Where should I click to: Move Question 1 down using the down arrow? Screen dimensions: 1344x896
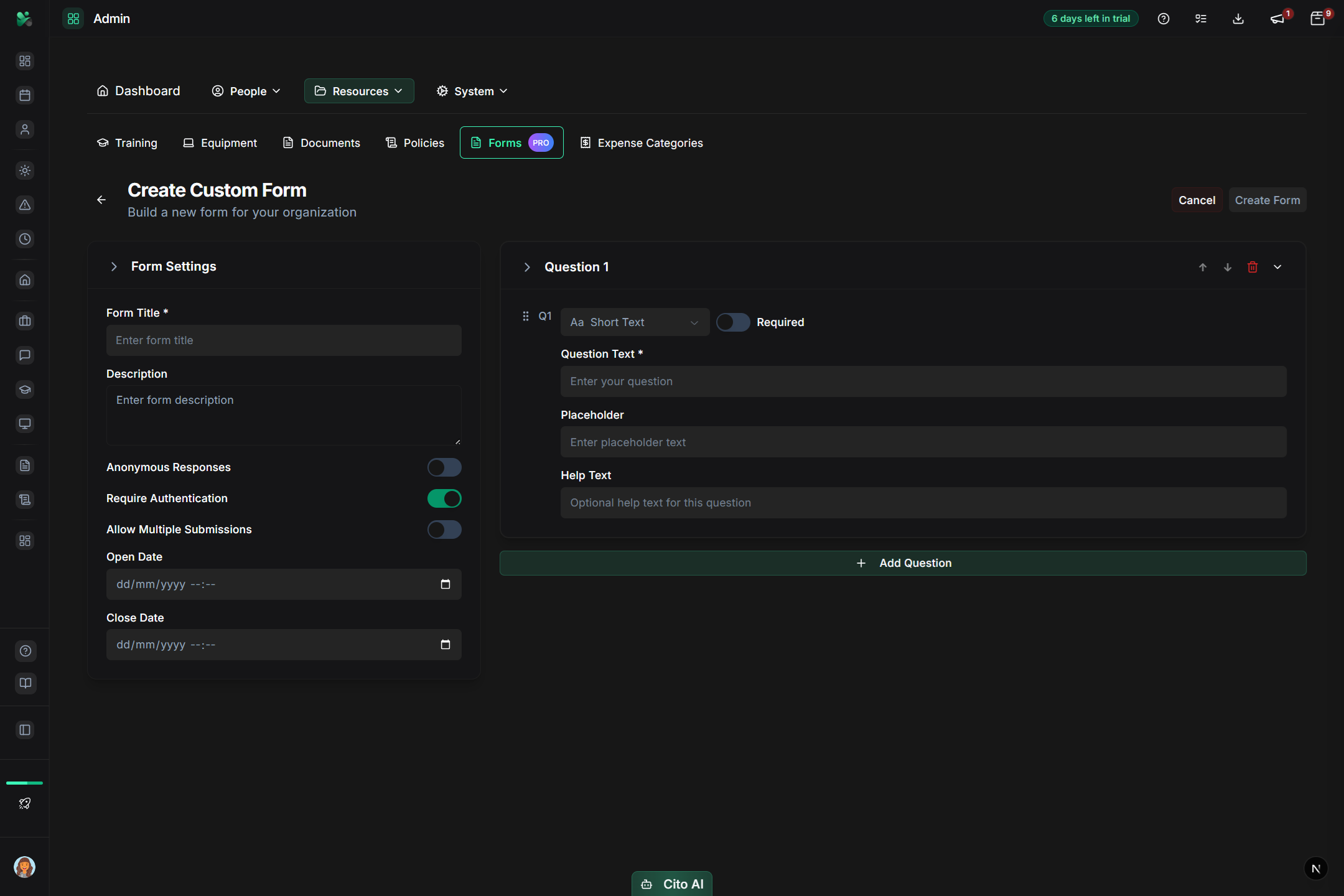[1227, 267]
